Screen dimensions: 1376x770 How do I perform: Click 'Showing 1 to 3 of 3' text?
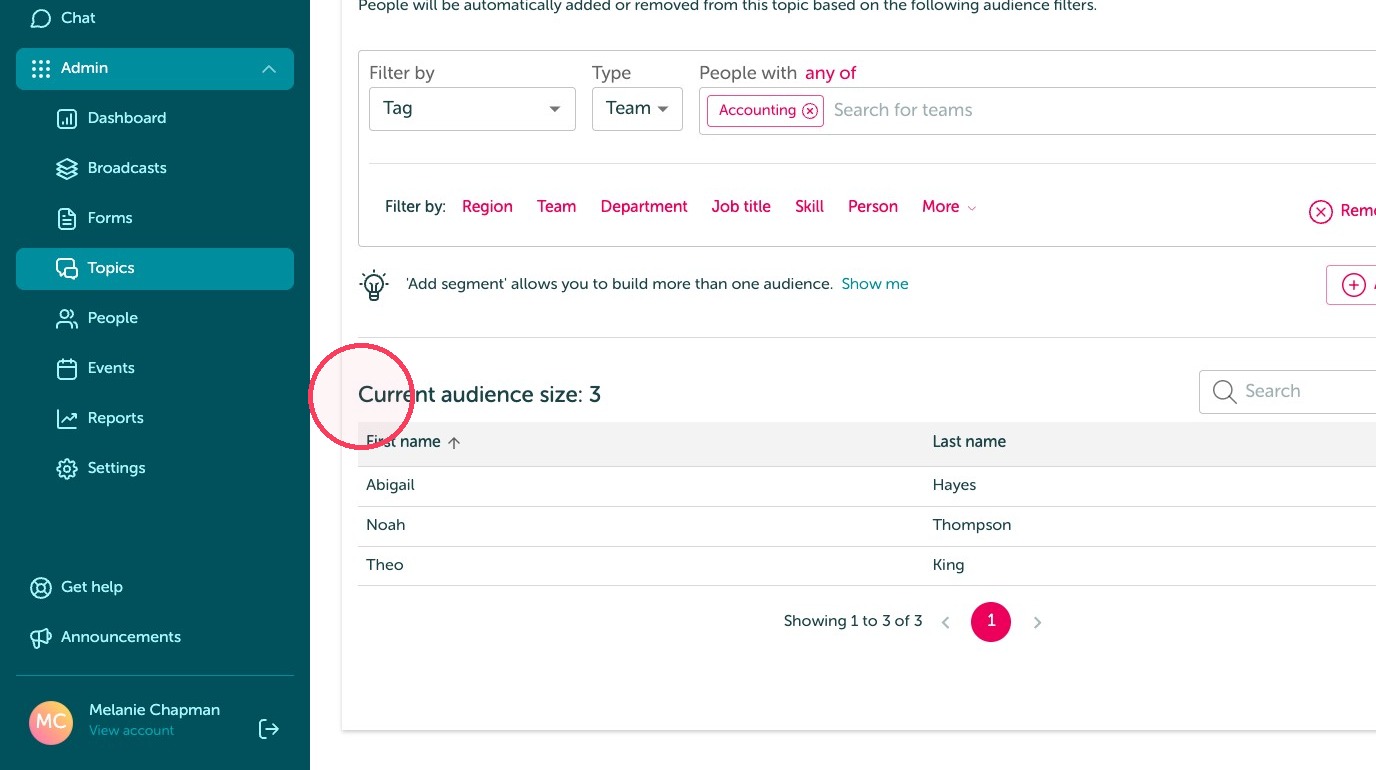853,621
